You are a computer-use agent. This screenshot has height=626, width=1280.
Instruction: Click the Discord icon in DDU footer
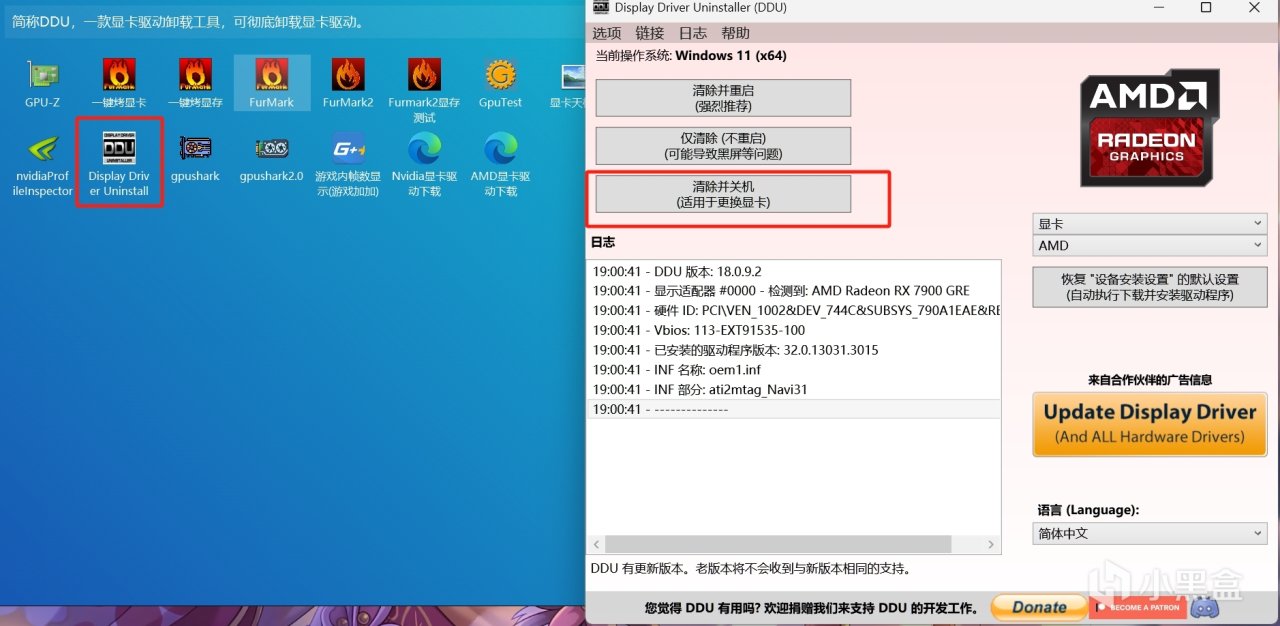coord(1204,606)
